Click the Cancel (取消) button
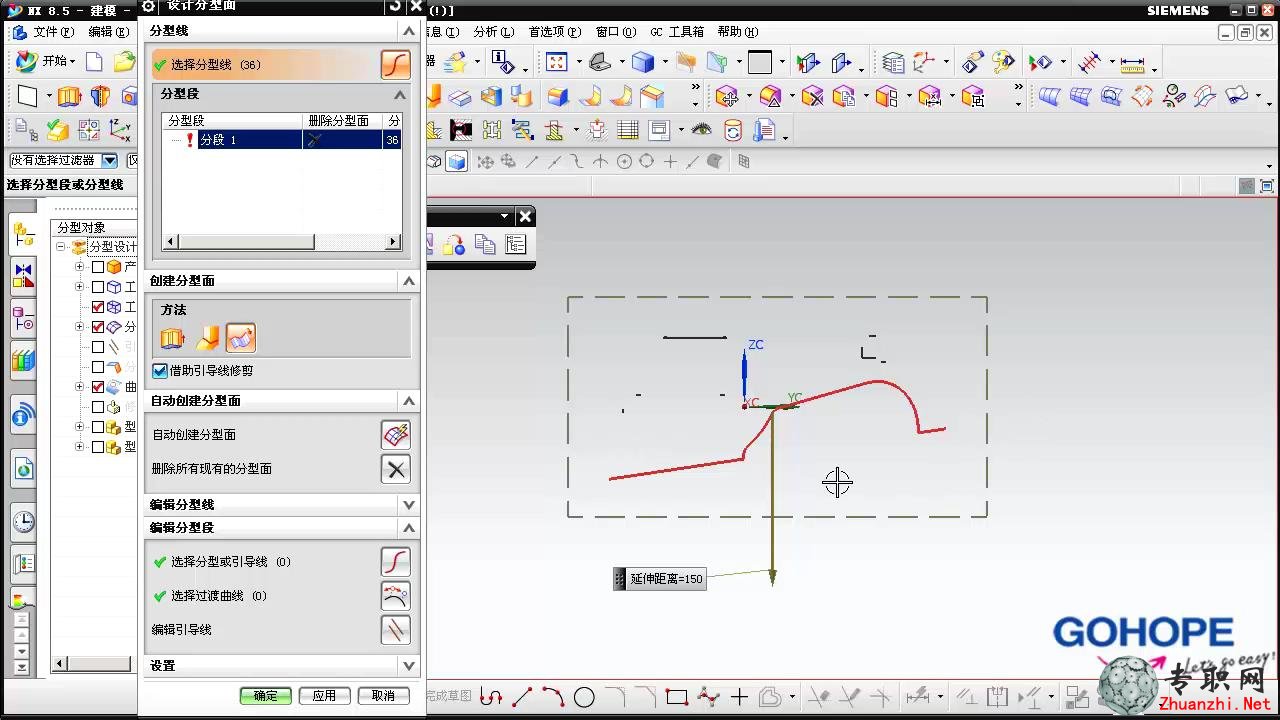The width and height of the screenshot is (1280, 720). [383, 696]
